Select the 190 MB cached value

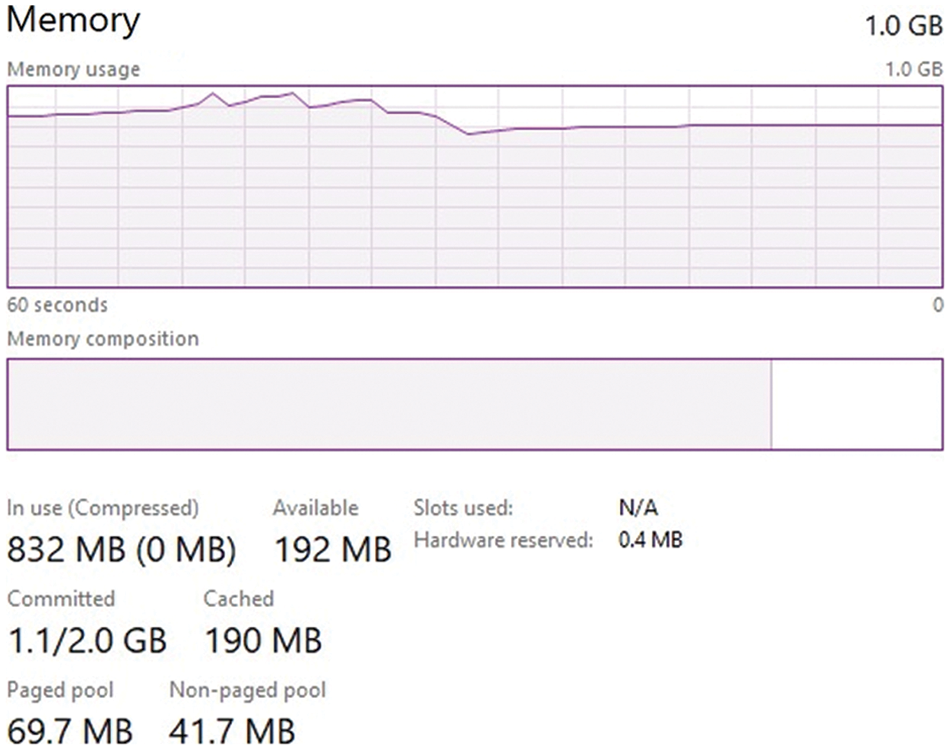click(x=263, y=639)
